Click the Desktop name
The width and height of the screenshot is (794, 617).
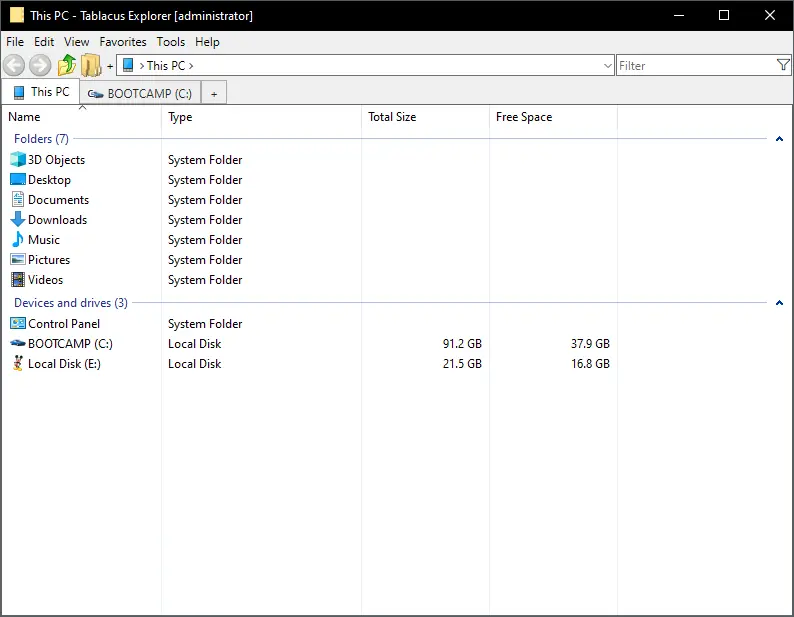49,180
